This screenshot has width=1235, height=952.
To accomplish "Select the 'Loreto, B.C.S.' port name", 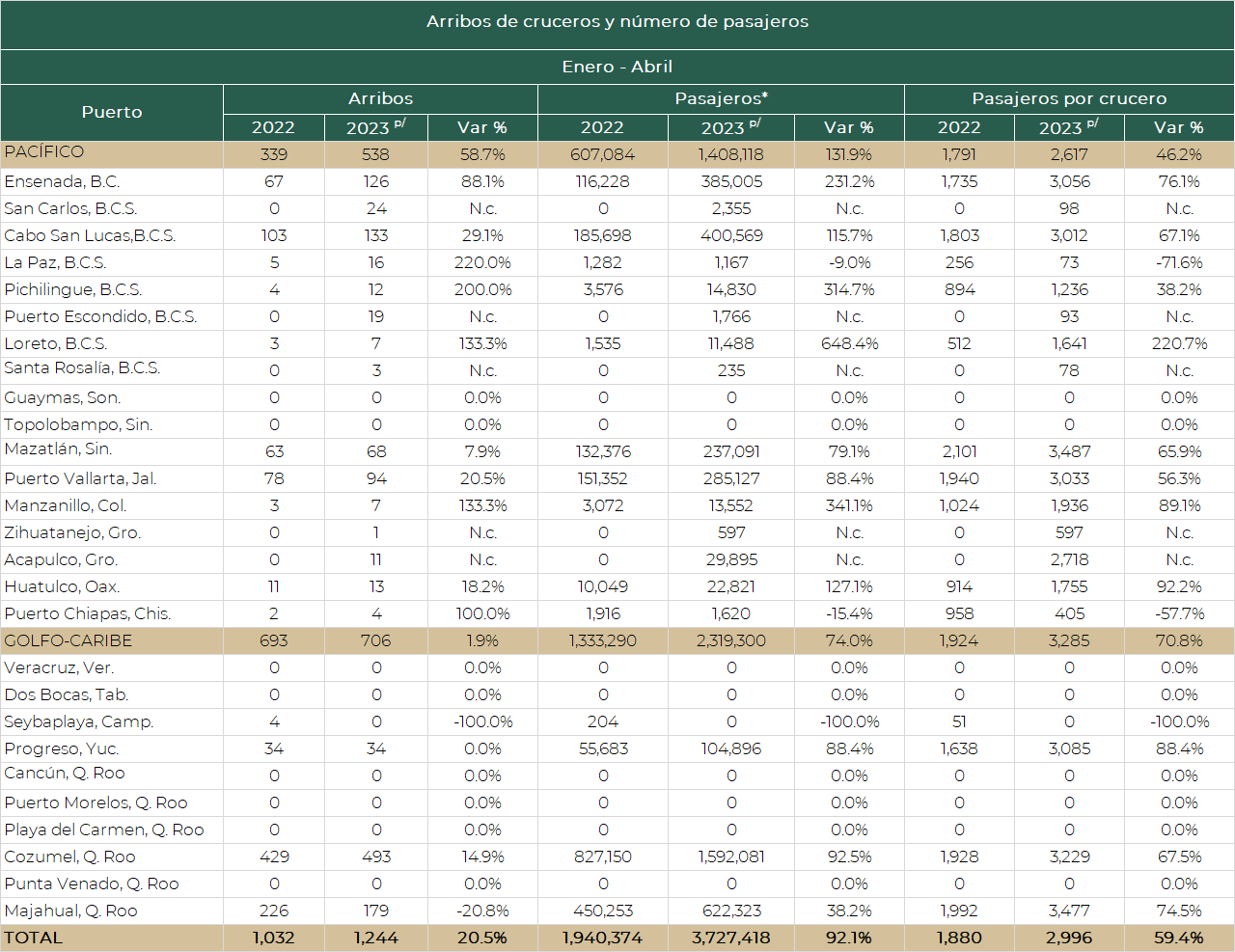I will [x=56, y=343].
